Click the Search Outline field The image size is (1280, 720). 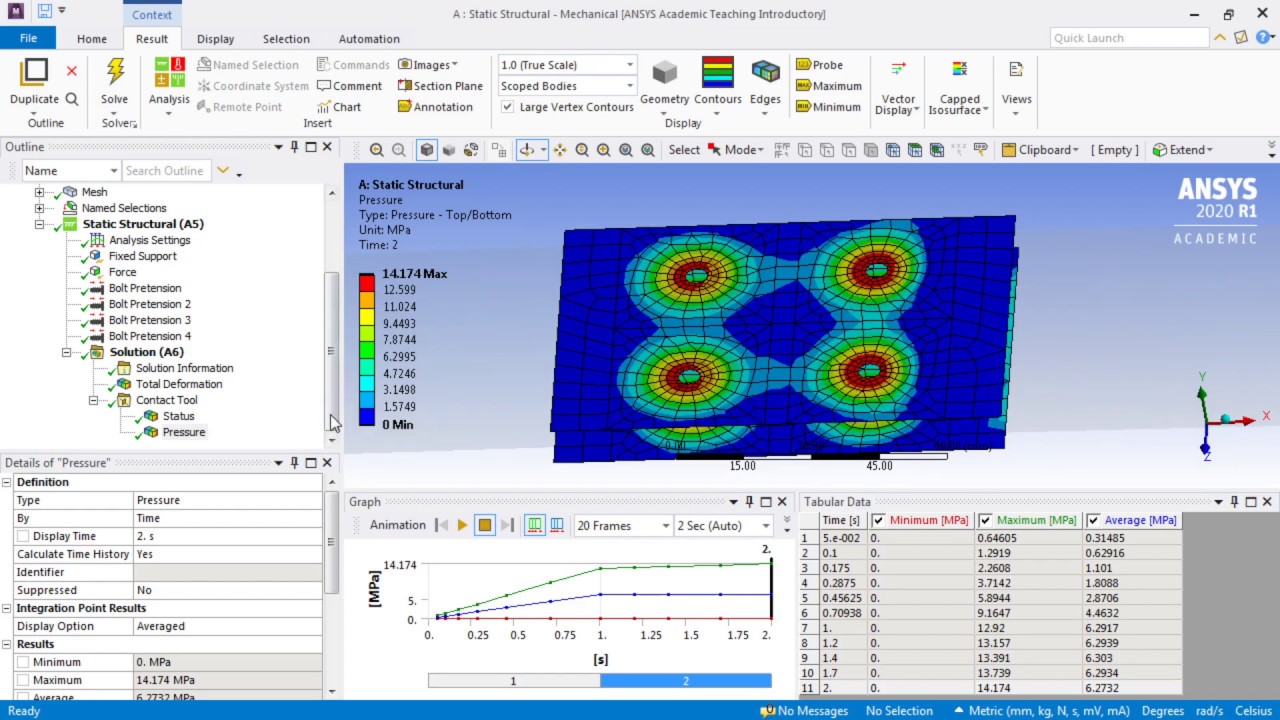point(167,171)
